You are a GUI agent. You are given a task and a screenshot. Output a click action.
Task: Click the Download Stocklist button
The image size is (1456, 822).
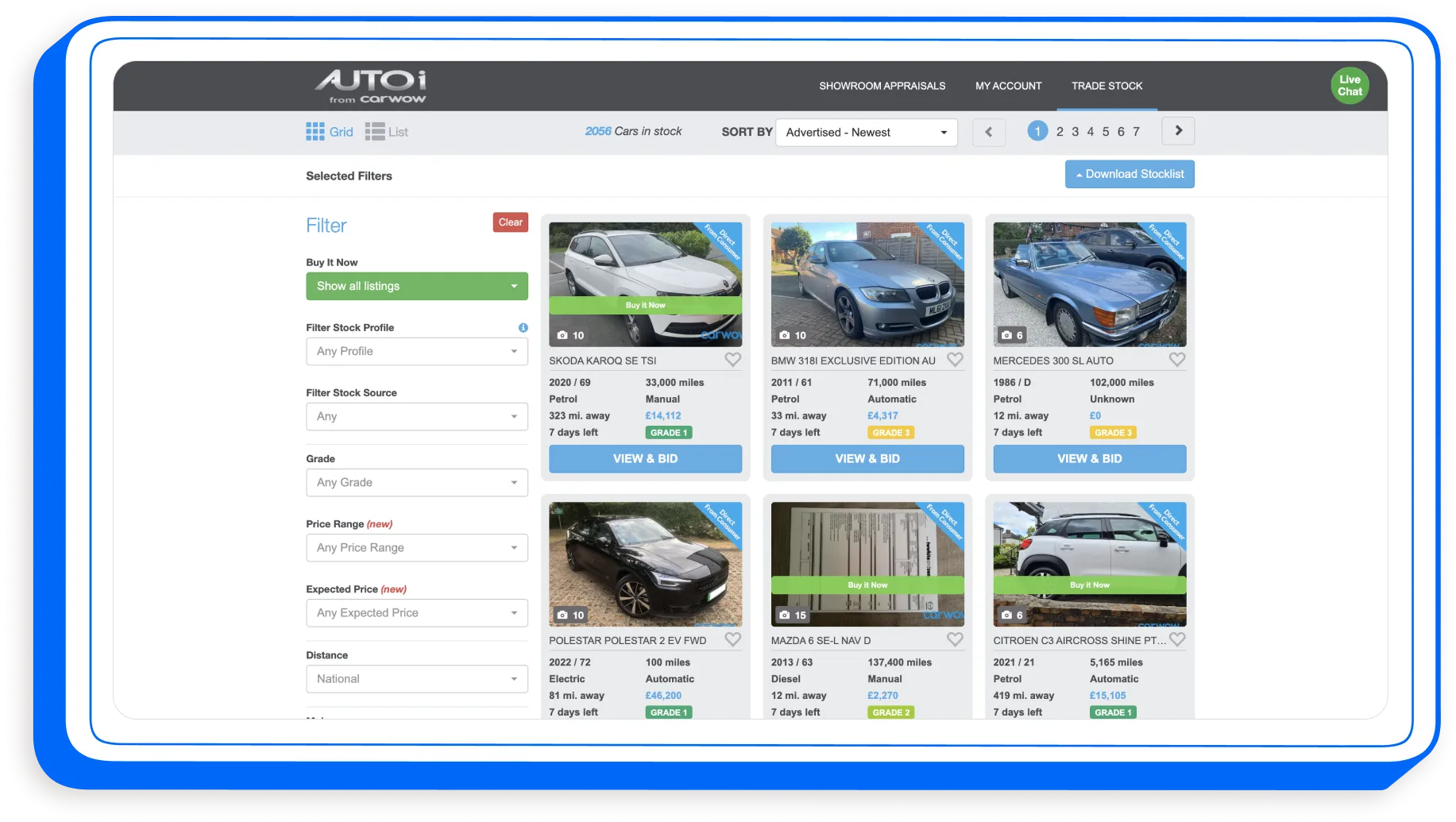1130,174
